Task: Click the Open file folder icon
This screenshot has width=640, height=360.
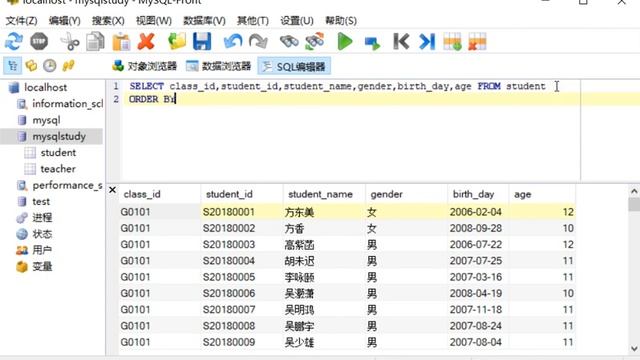Action: pyautogui.click(x=177, y=42)
